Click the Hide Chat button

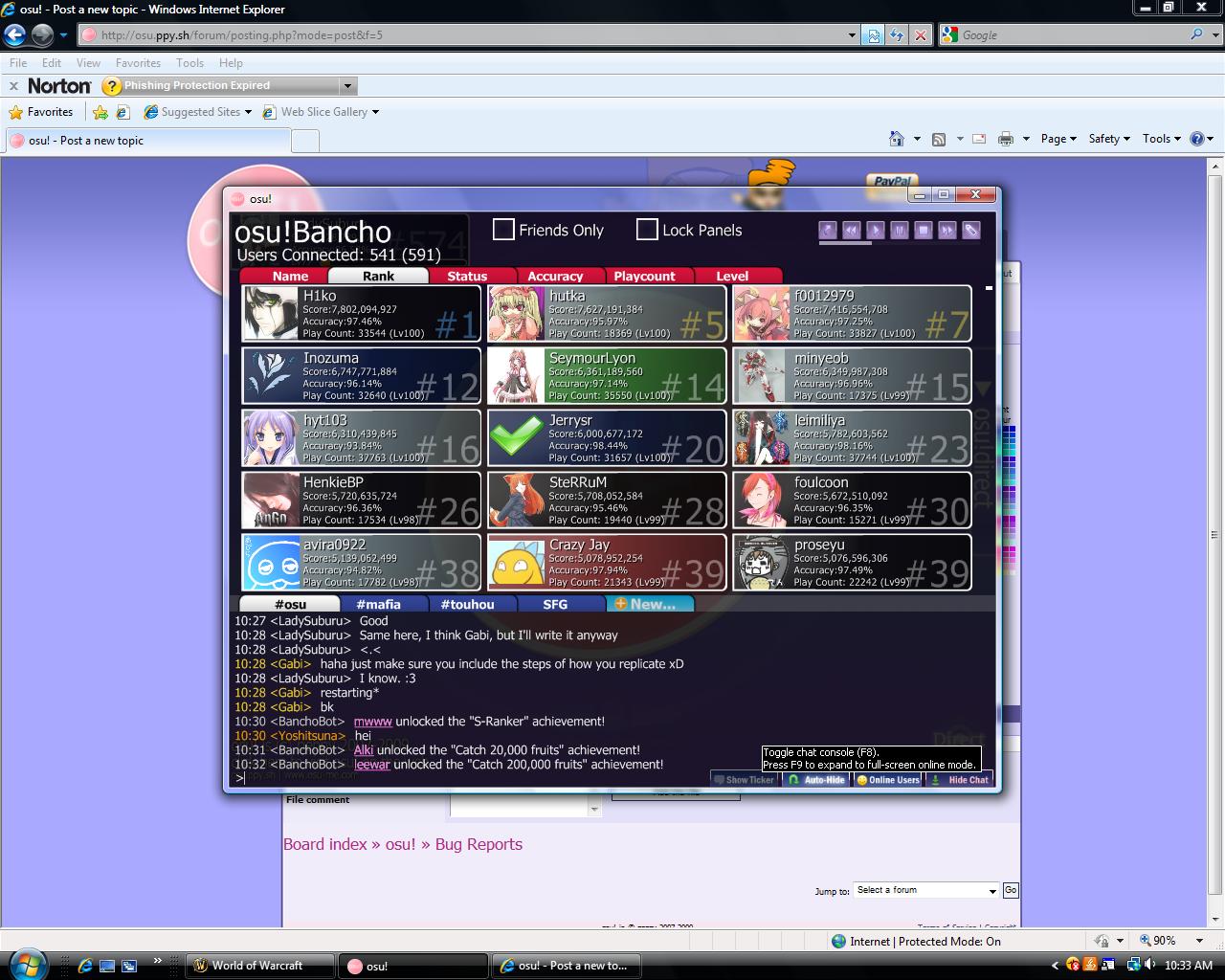tap(960, 780)
